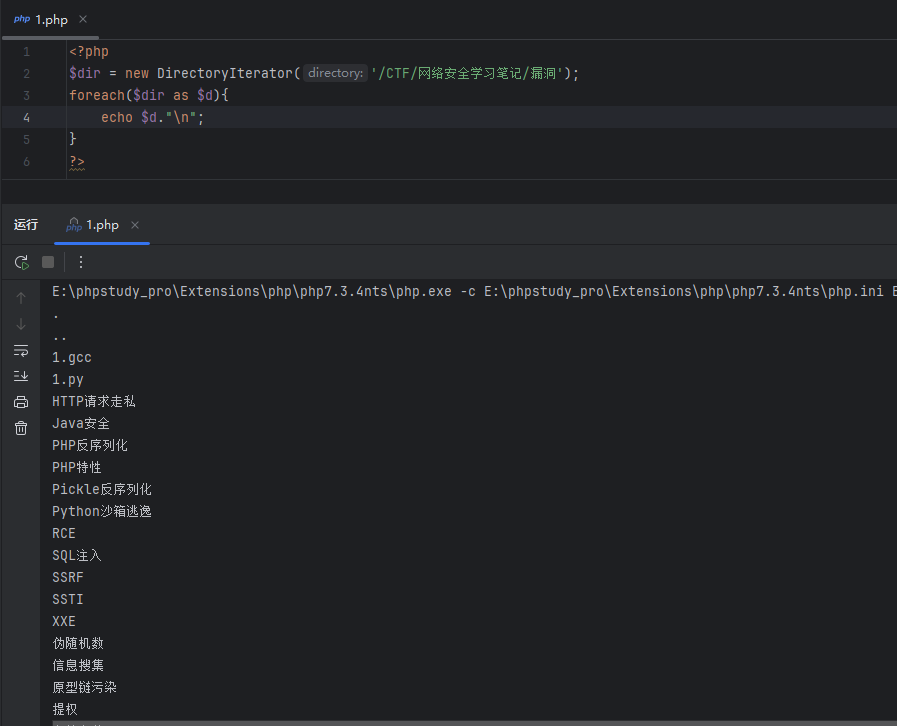This screenshot has width=897, height=726.
Task: Click the directory: parameter hint
Action: click(x=335, y=73)
